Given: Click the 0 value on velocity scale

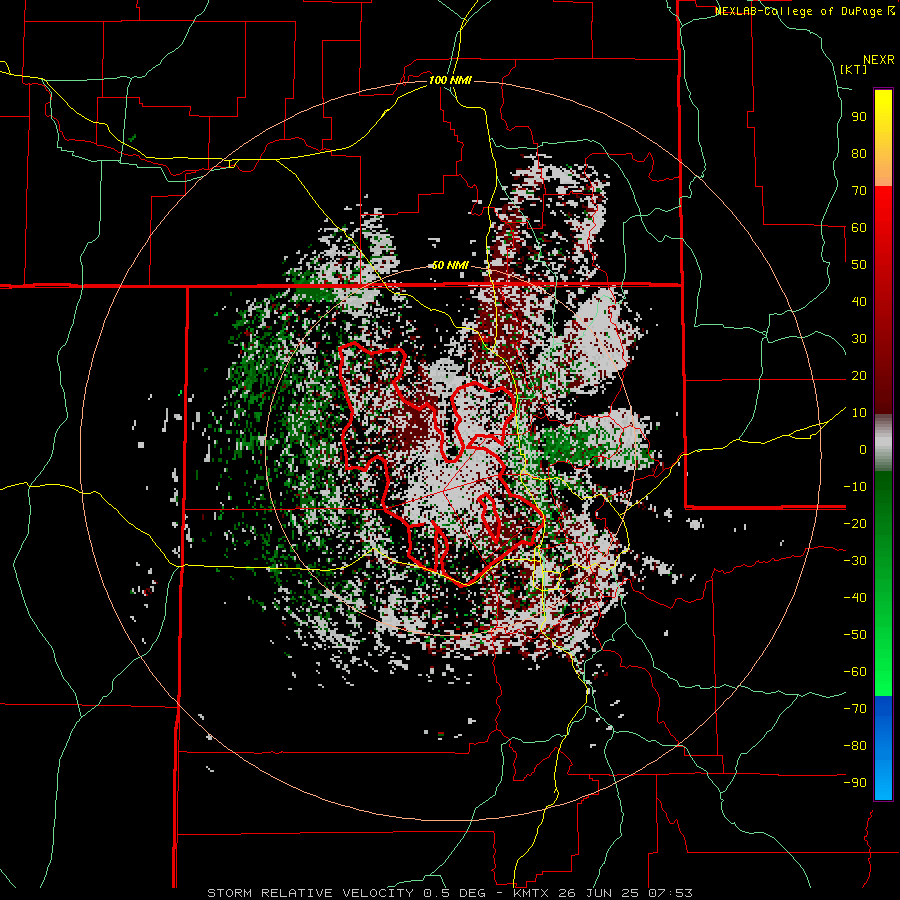Looking at the screenshot, I should coord(863,450).
